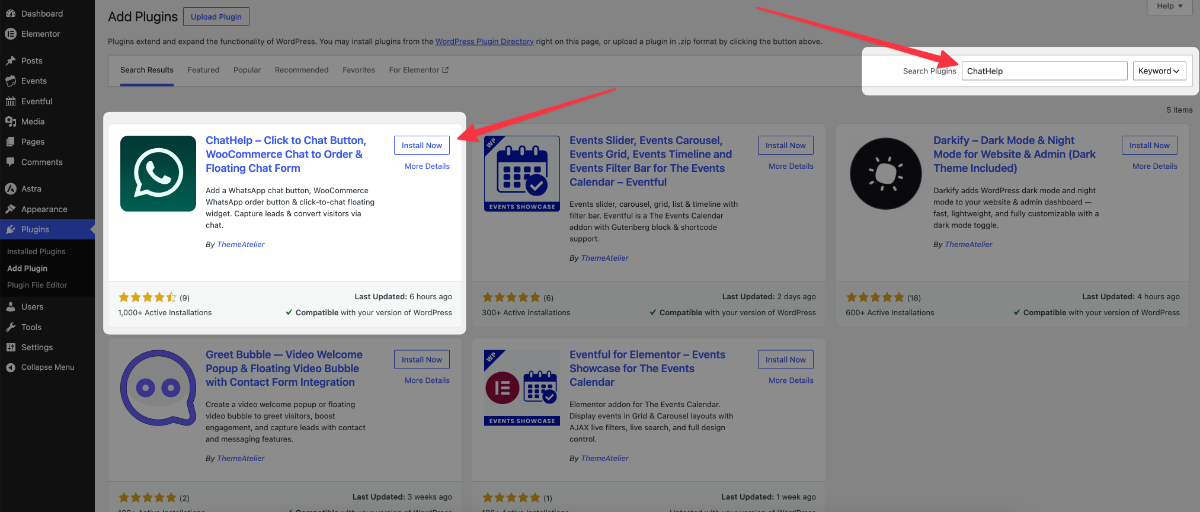
Task: Click the Appearance brush icon
Action: (10, 209)
